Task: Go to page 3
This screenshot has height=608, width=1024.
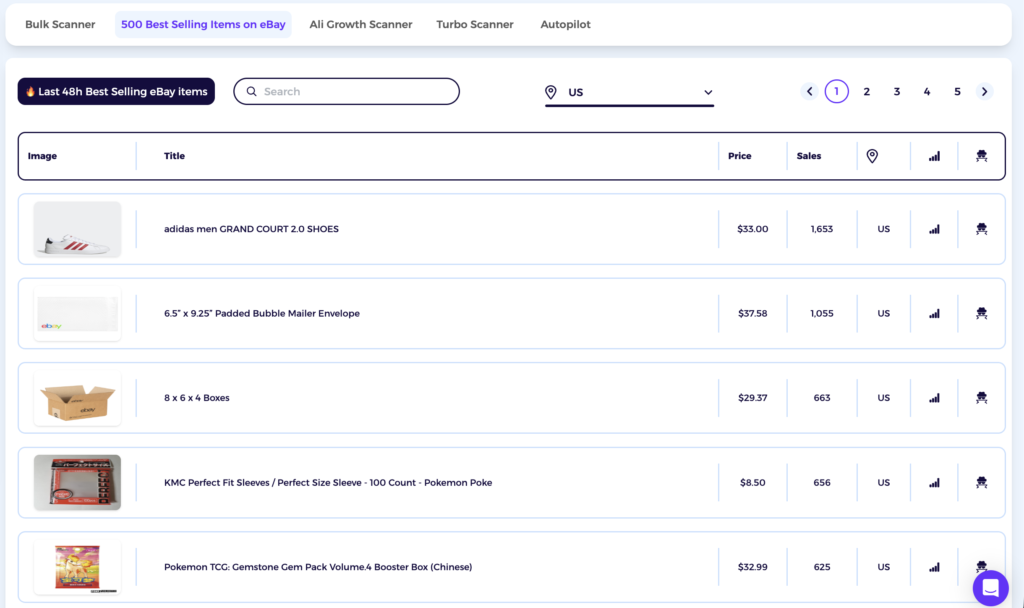Action: click(x=897, y=91)
